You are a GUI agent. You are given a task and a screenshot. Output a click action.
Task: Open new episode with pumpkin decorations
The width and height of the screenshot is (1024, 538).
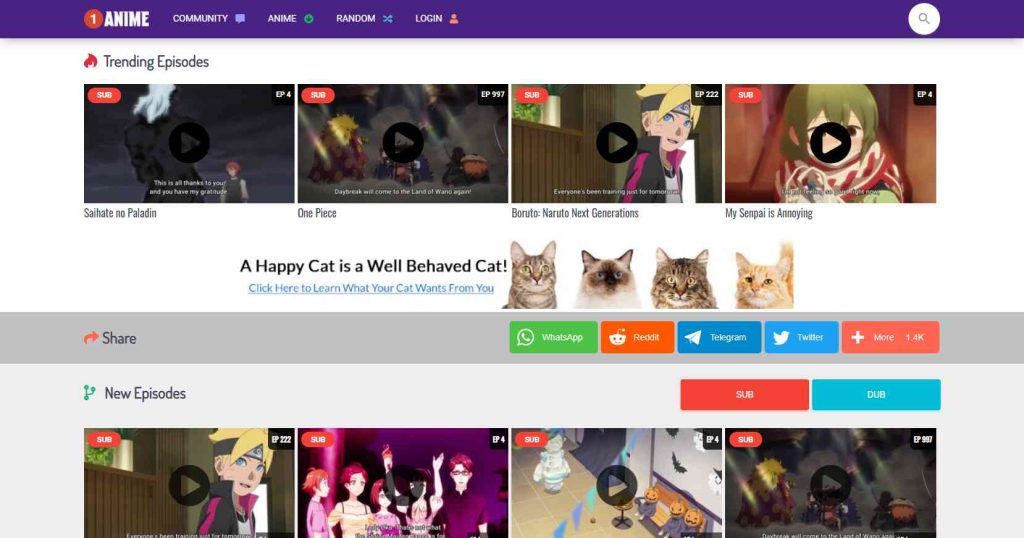(616, 483)
